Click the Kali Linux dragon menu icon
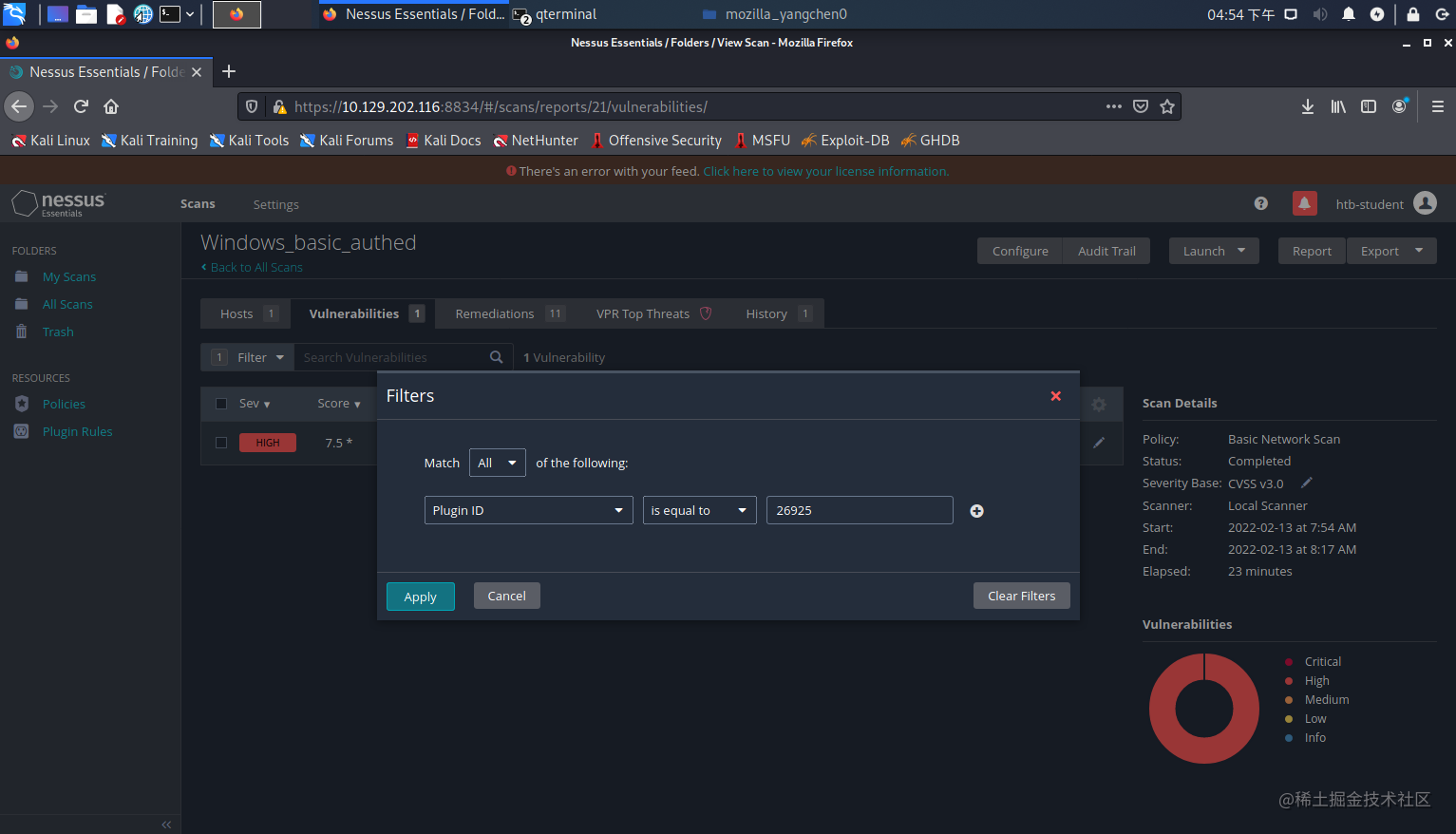The width and height of the screenshot is (1456, 834). tap(14, 14)
